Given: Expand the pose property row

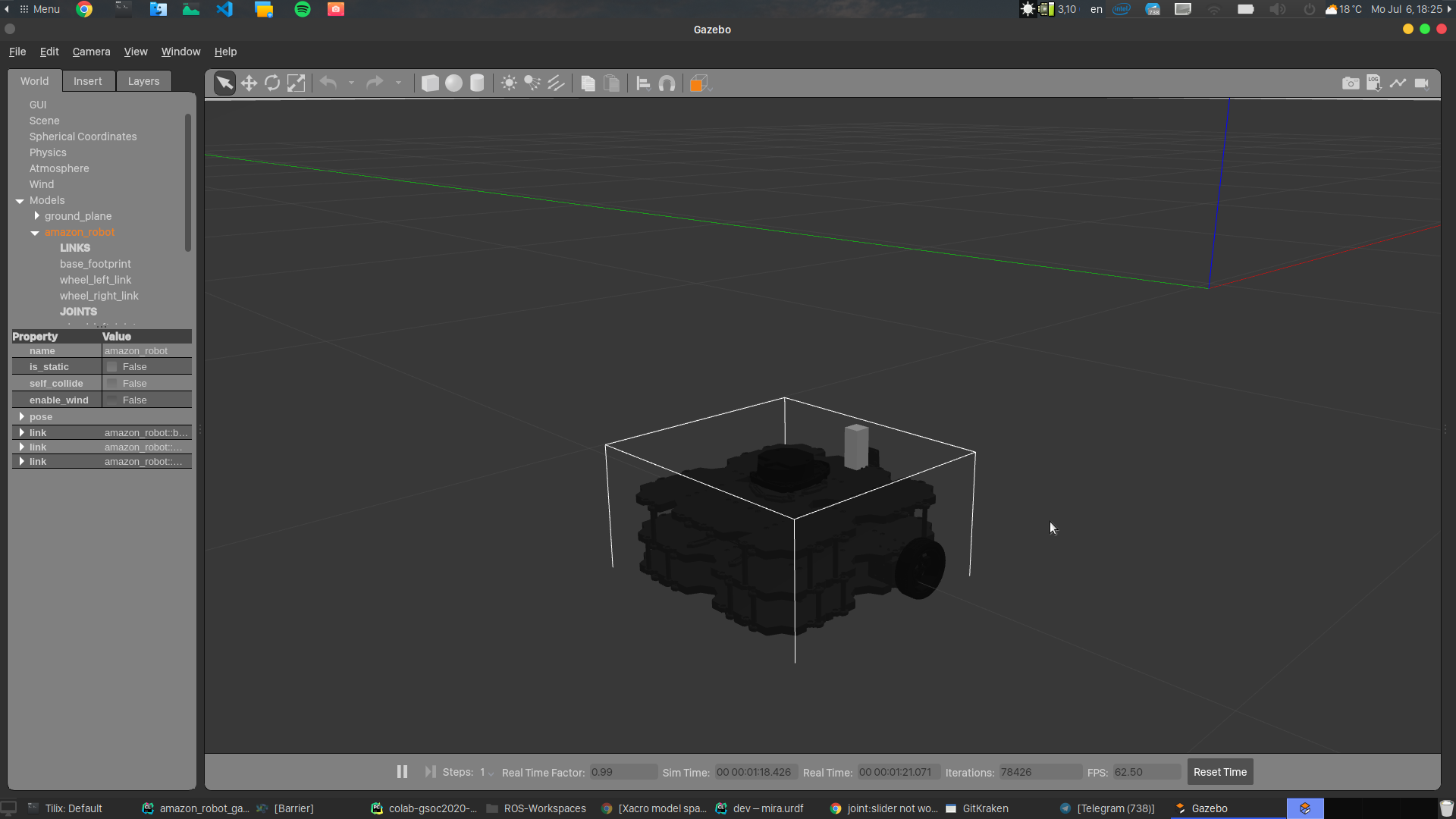Looking at the screenshot, I should pos(22,416).
